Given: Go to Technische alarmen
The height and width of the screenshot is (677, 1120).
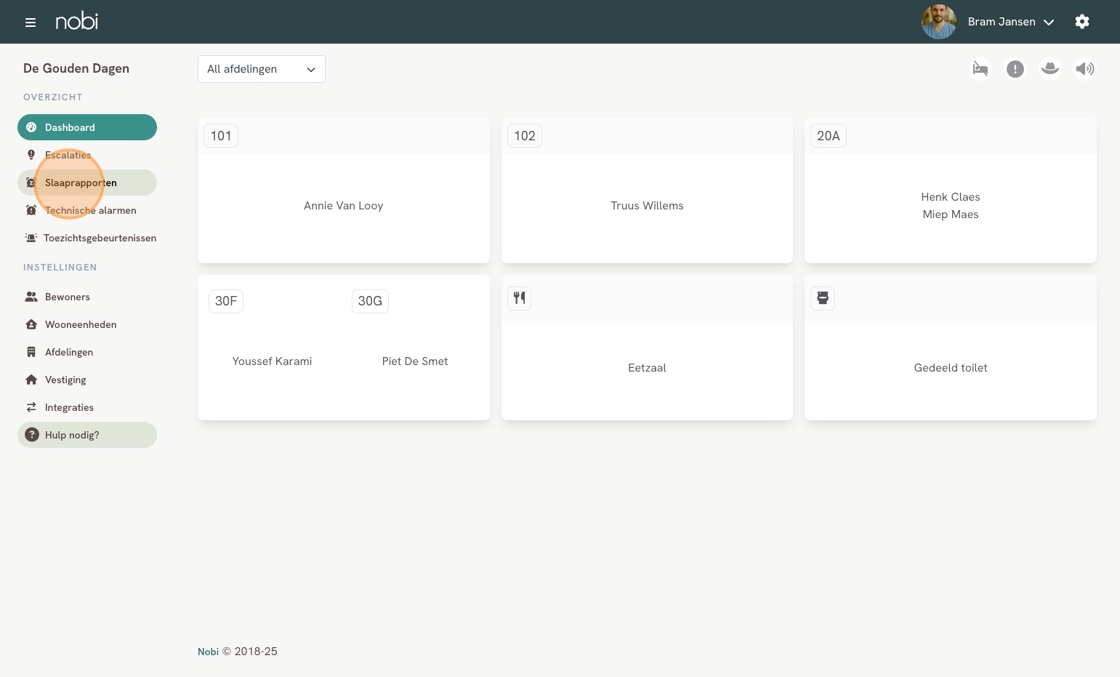Looking at the screenshot, I should [x=90, y=211].
